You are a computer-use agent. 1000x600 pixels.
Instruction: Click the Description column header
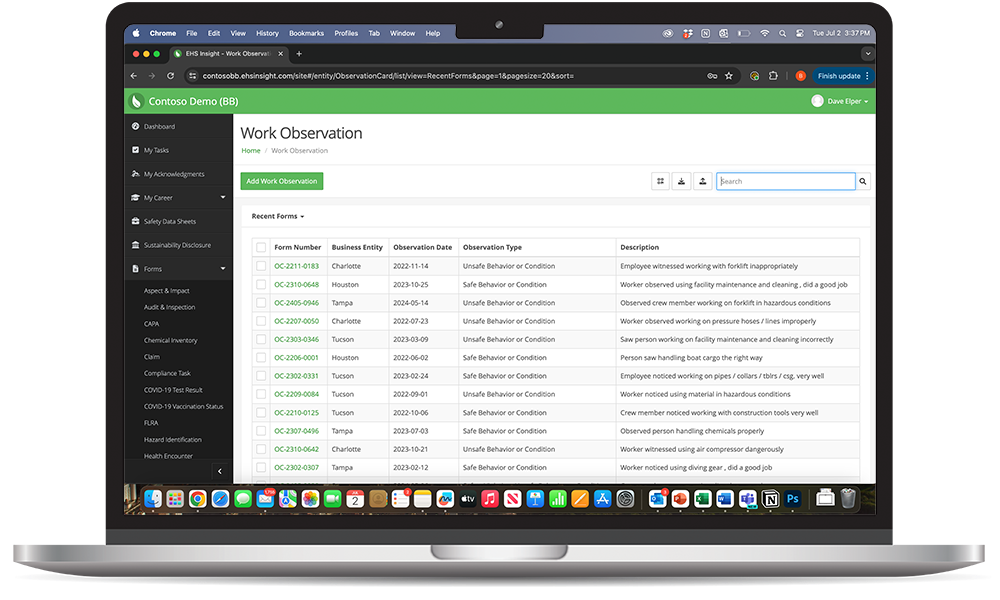[639, 247]
